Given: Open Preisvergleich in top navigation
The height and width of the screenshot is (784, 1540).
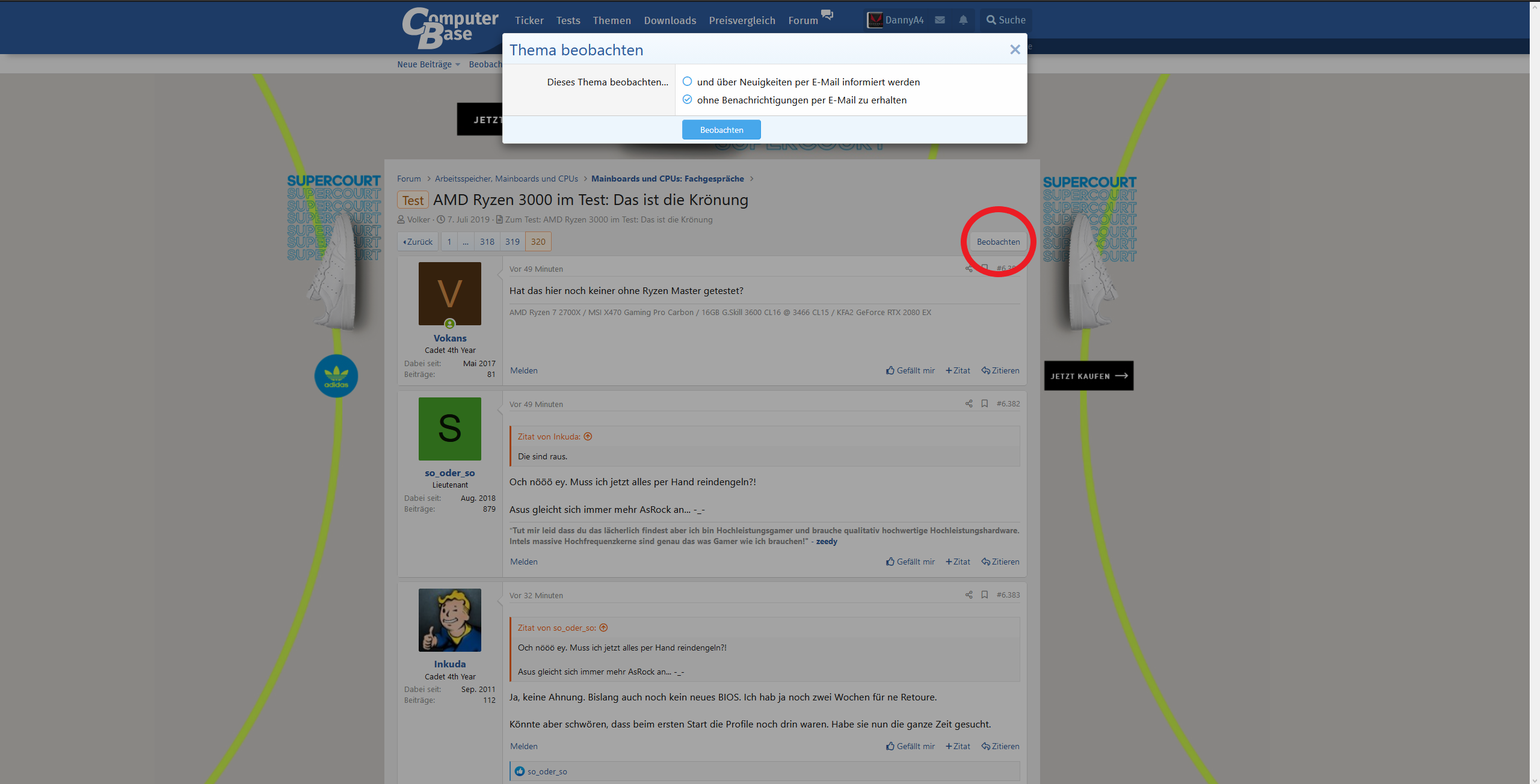Looking at the screenshot, I should [x=742, y=20].
